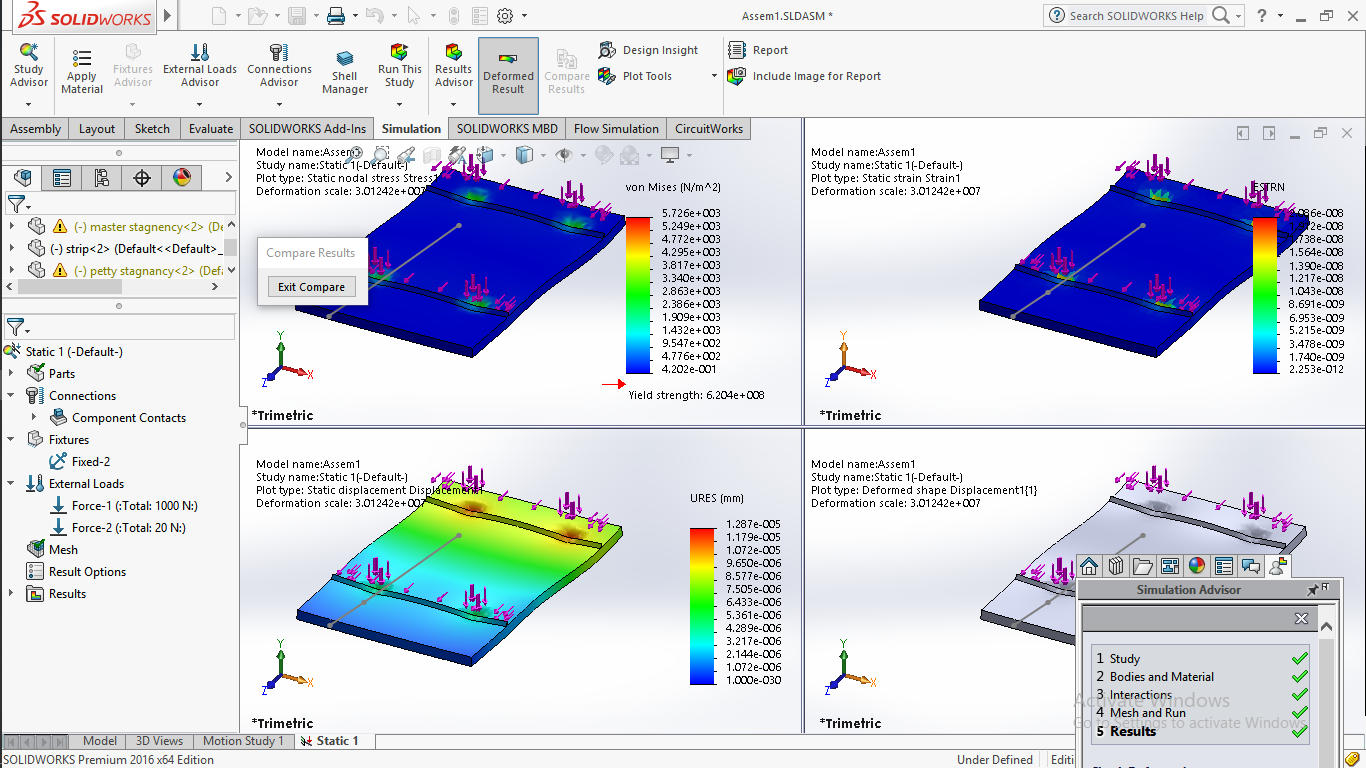The height and width of the screenshot is (768, 1366).
Task: Open the PropertyManager tab
Action: click(62, 178)
